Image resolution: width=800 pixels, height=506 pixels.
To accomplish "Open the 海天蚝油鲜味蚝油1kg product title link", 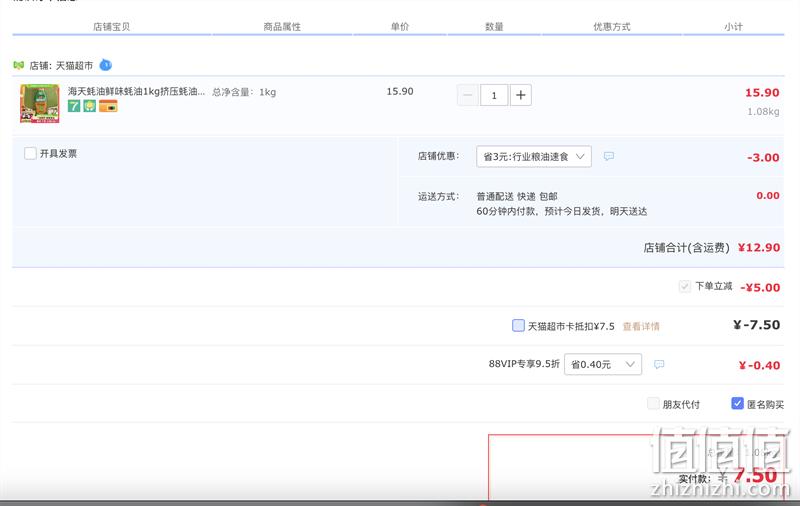I will point(136,91).
